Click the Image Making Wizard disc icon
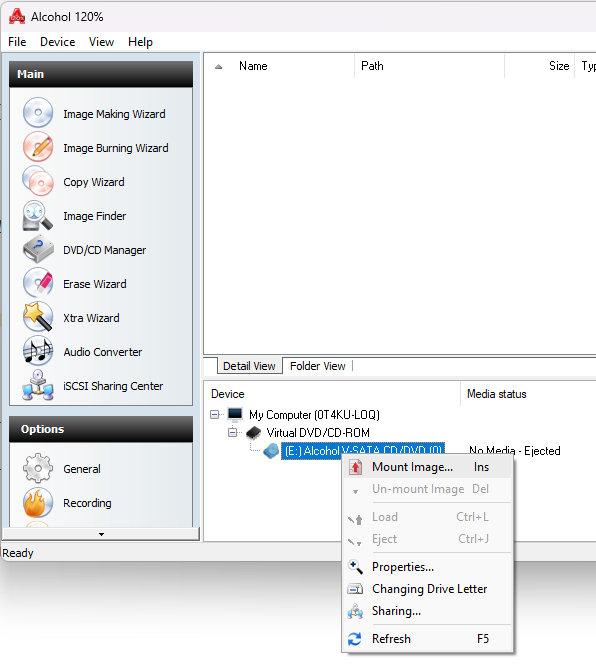This screenshot has width=596, height=666. [38, 113]
